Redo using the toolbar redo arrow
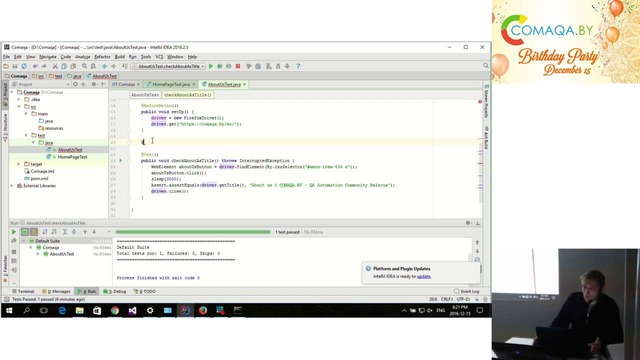The width and height of the screenshot is (640, 360). pyautogui.click(x=44, y=66)
